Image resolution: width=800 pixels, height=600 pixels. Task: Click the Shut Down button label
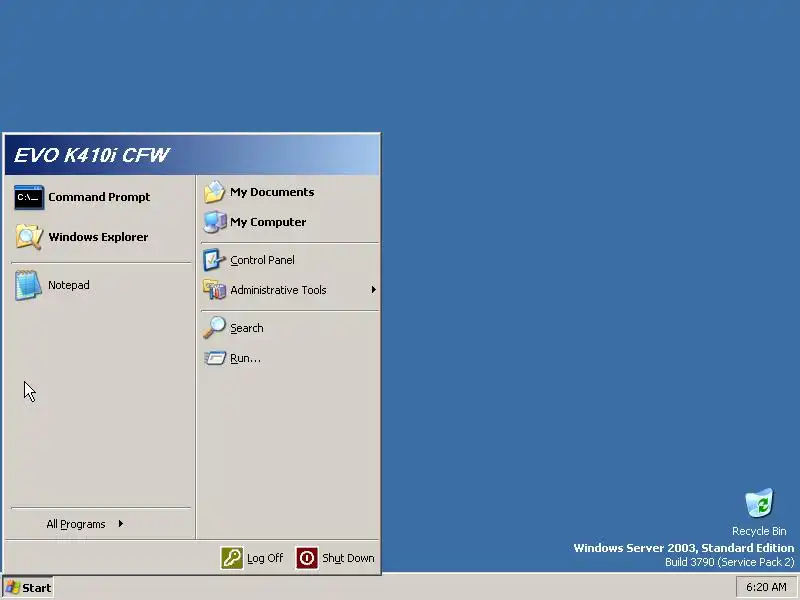tap(348, 558)
